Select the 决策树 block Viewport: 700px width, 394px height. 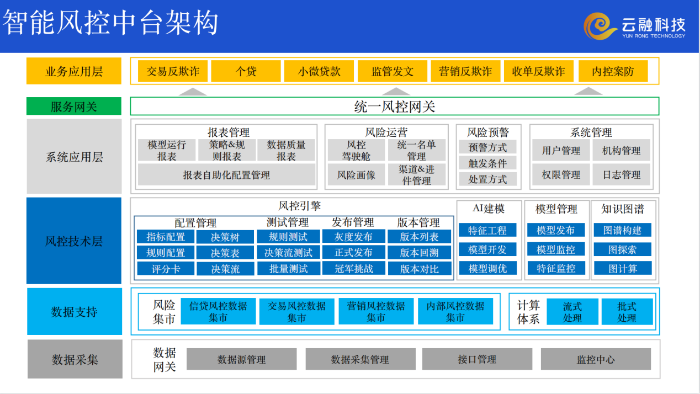pyautogui.click(x=225, y=237)
